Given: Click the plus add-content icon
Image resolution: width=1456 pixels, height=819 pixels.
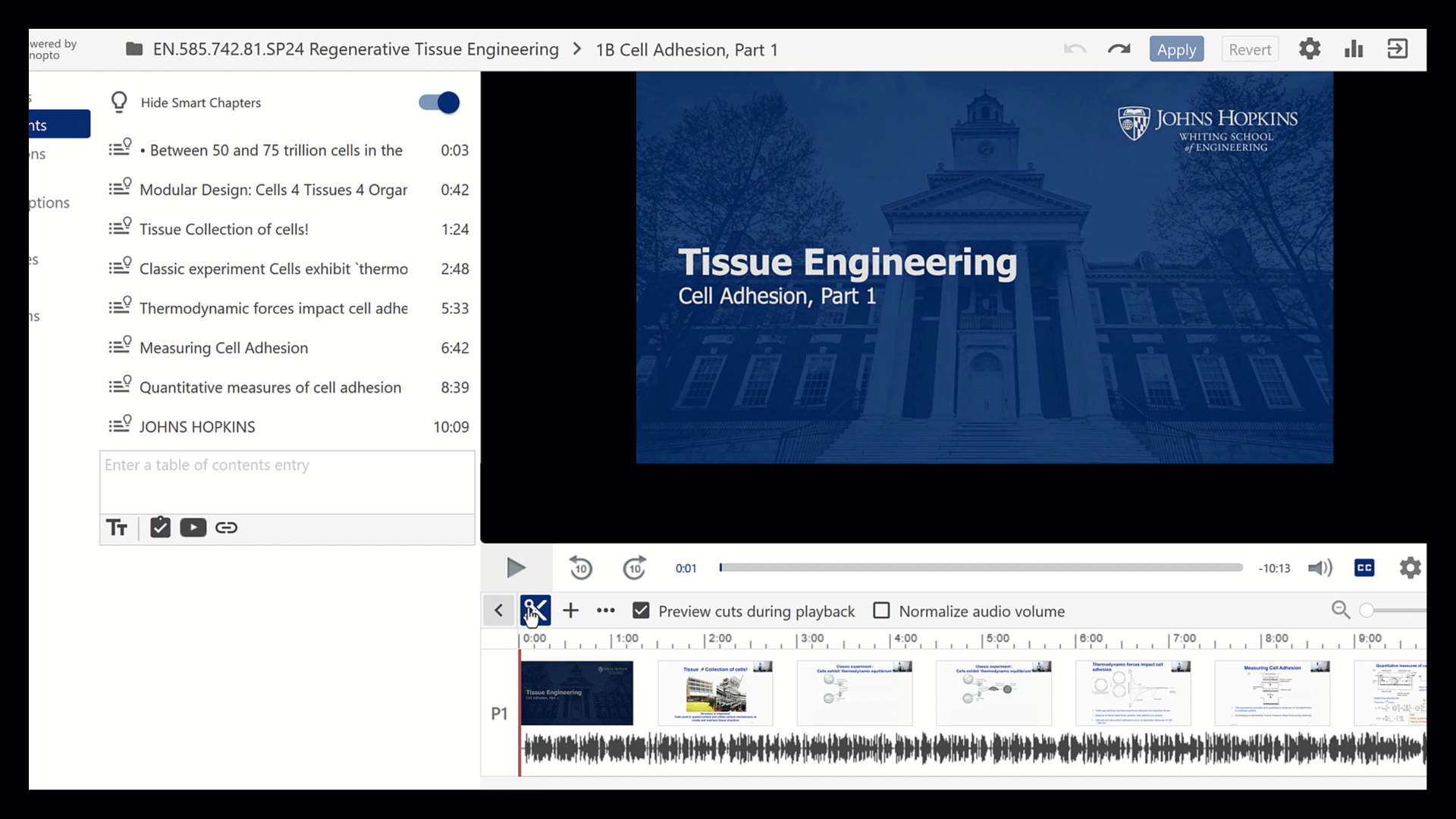Looking at the screenshot, I should [x=570, y=610].
